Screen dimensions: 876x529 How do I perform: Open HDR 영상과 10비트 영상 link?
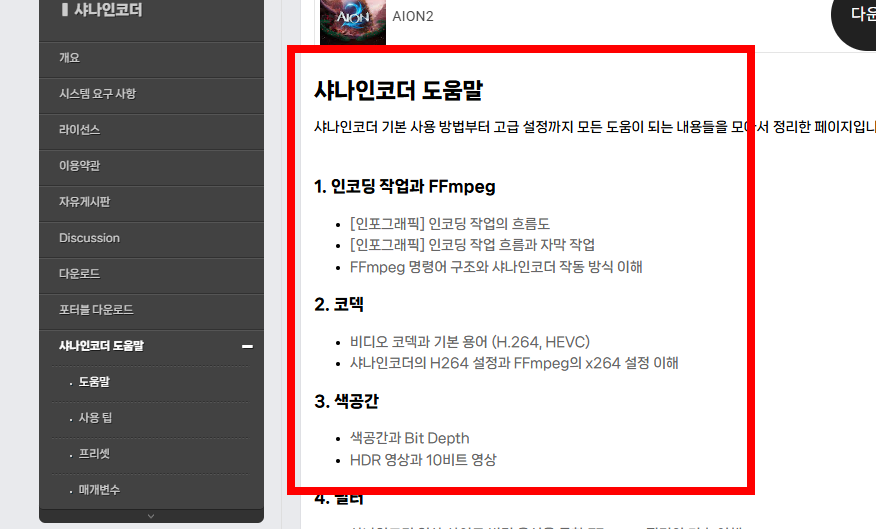tap(423, 460)
